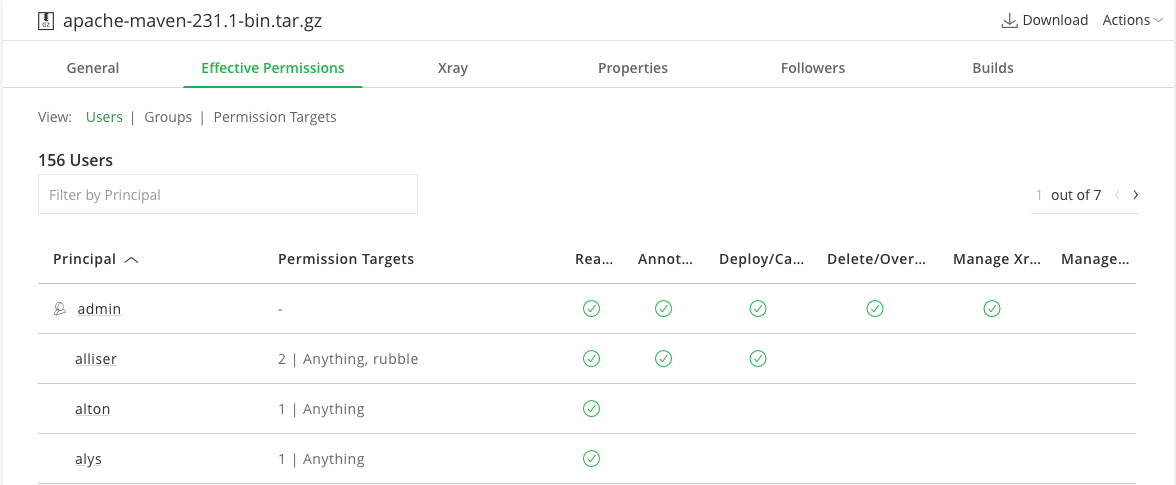Open the Actions dropdown menu

click(x=1132, y=20)
